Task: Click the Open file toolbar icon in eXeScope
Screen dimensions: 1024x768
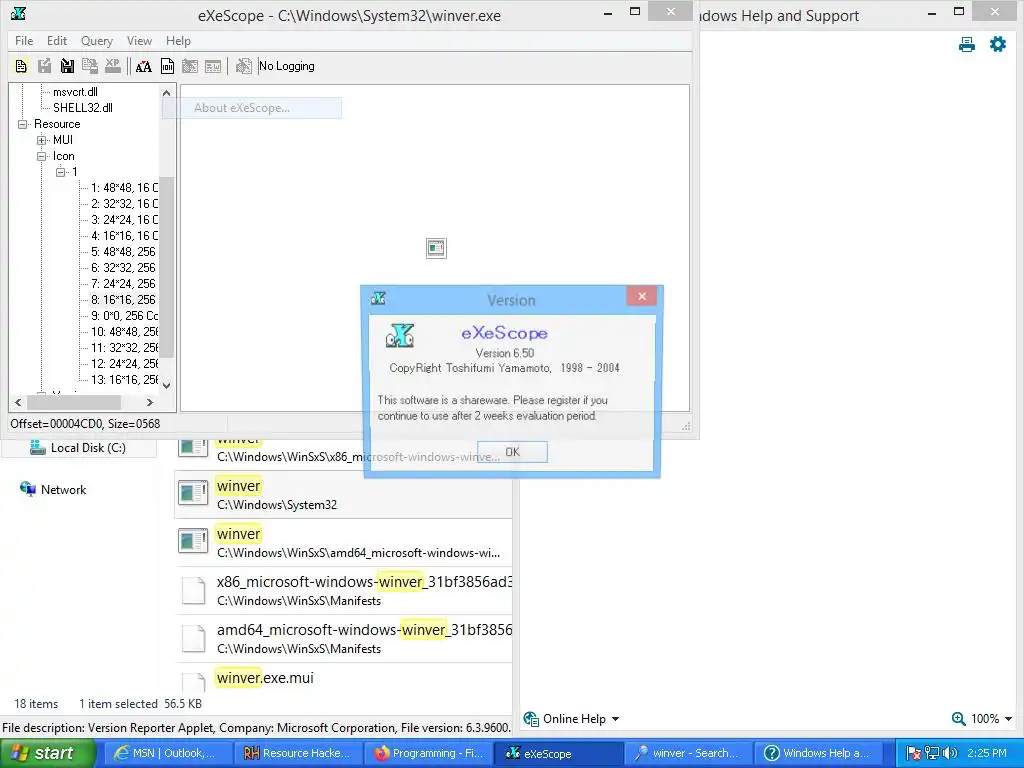Action: (x=21, y=66)
